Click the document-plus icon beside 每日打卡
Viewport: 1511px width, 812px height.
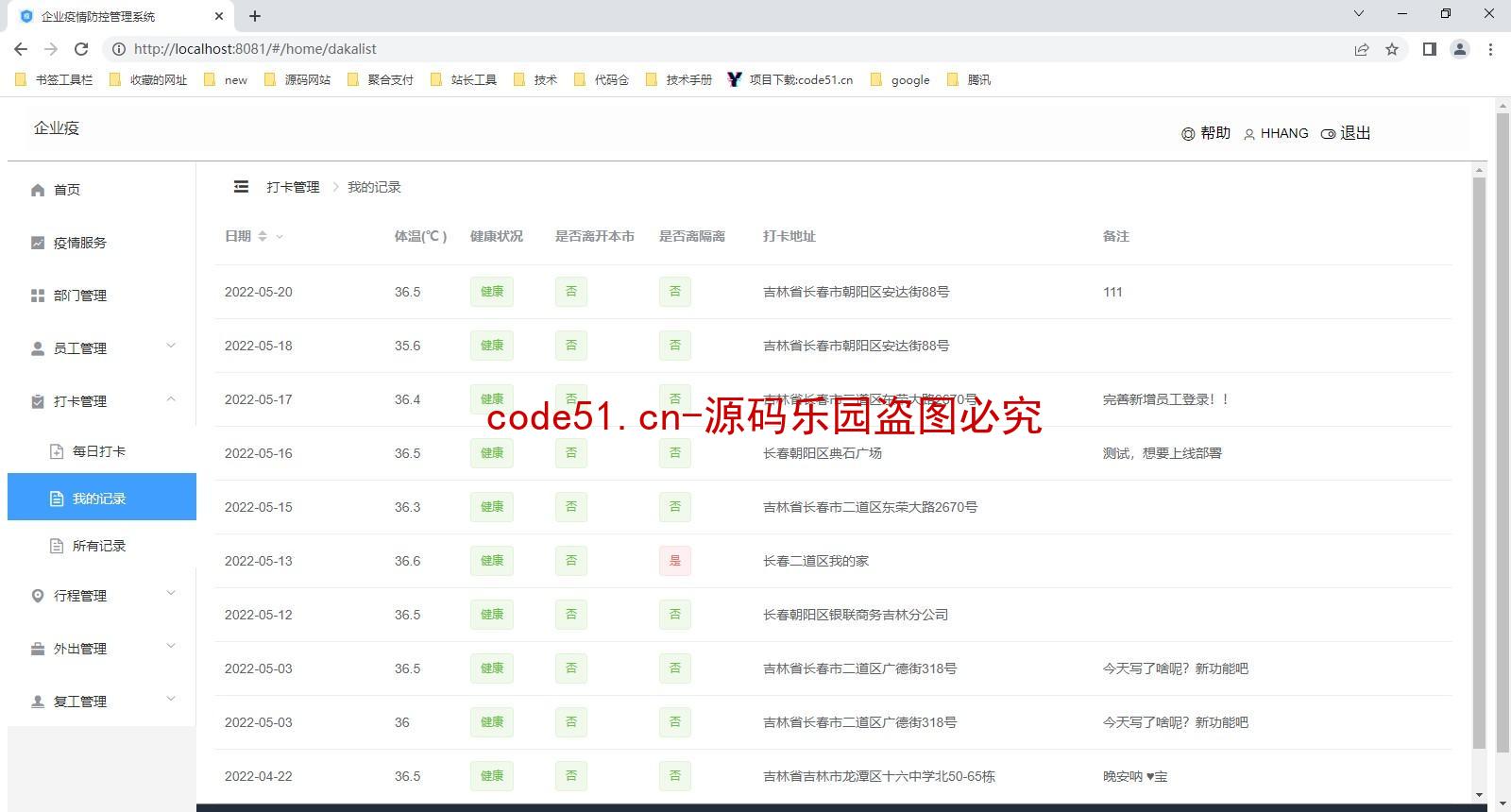[57, 451]
